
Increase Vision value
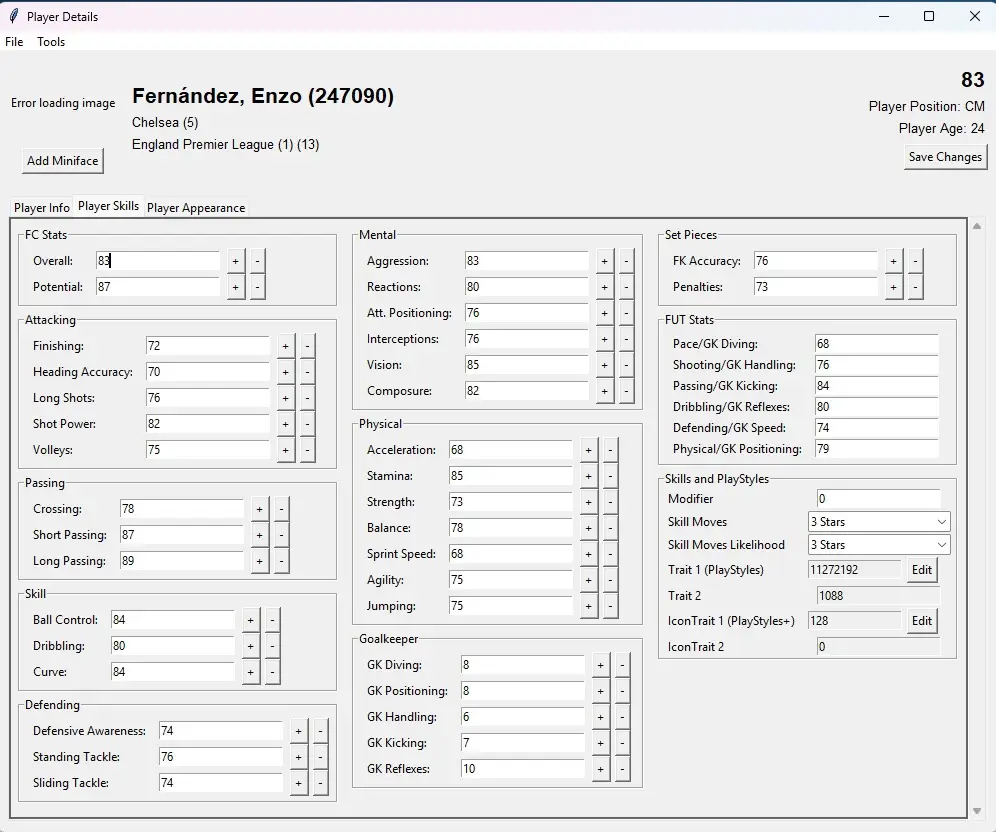point(604,365)
